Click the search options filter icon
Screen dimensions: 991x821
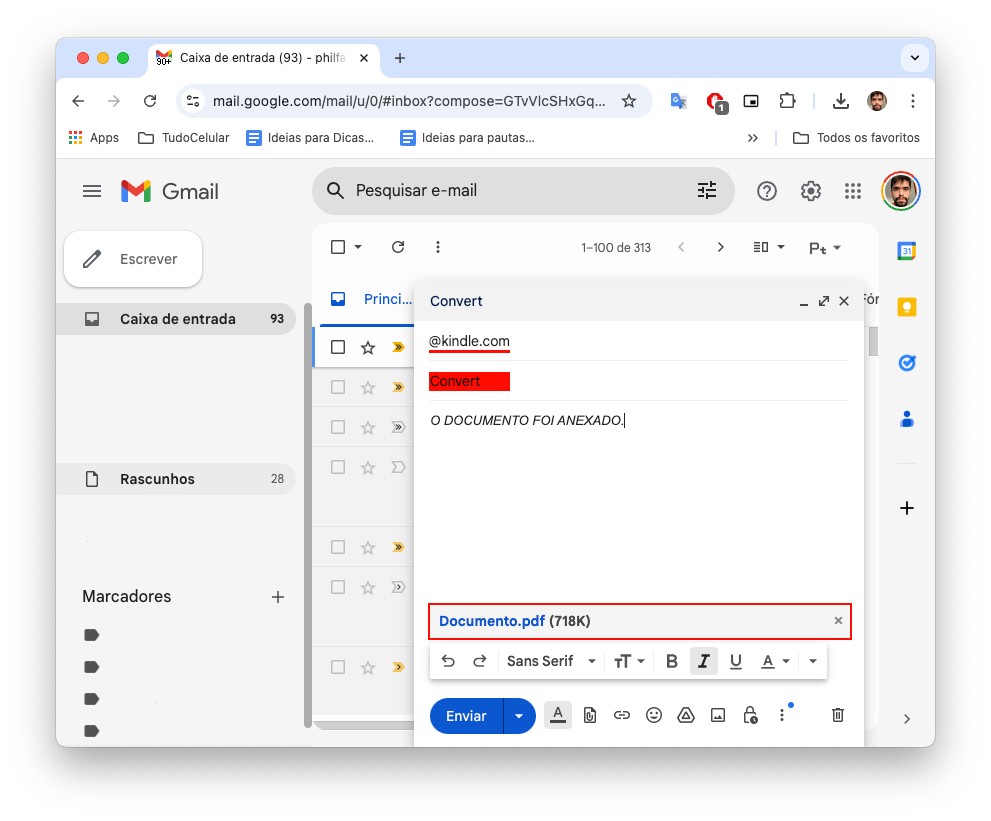click(707, 190)
